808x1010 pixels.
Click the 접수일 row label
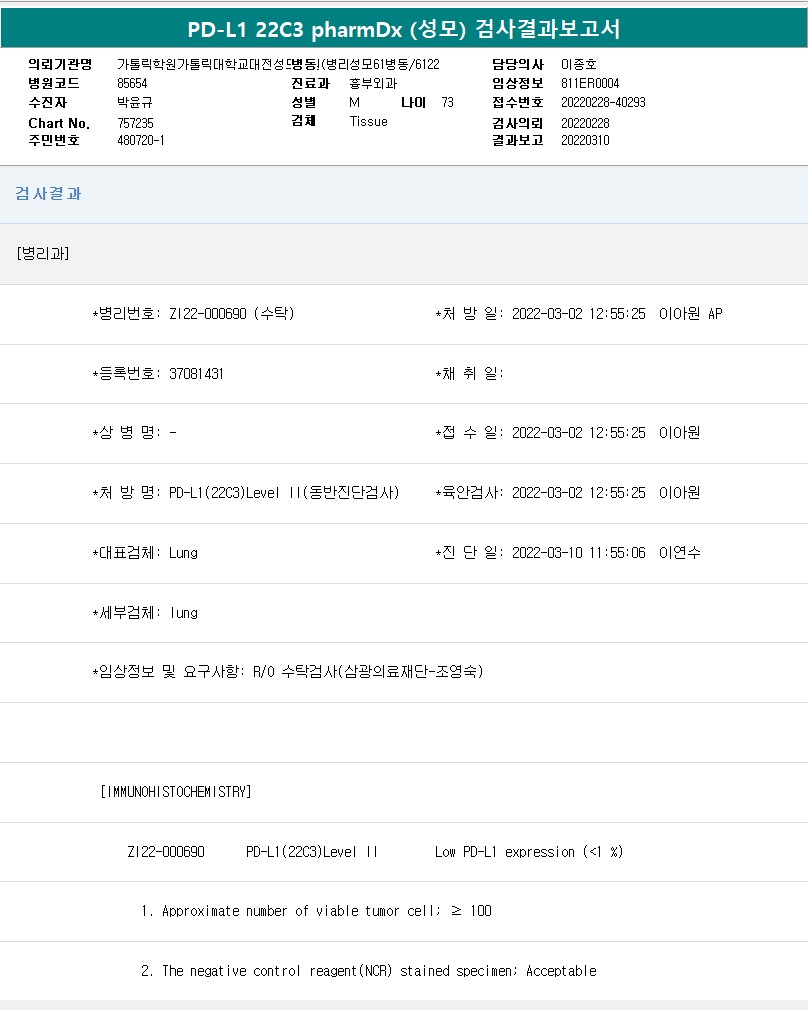[470, 433]
